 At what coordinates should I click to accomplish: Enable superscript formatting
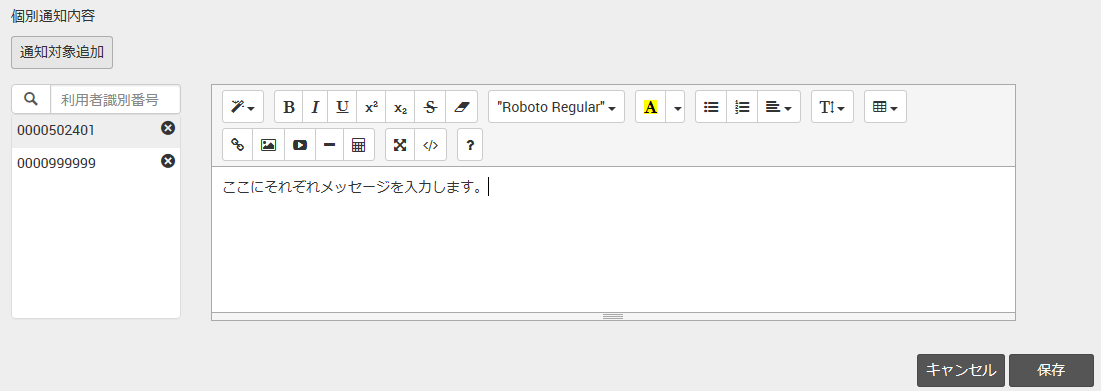tap(371, 107)
